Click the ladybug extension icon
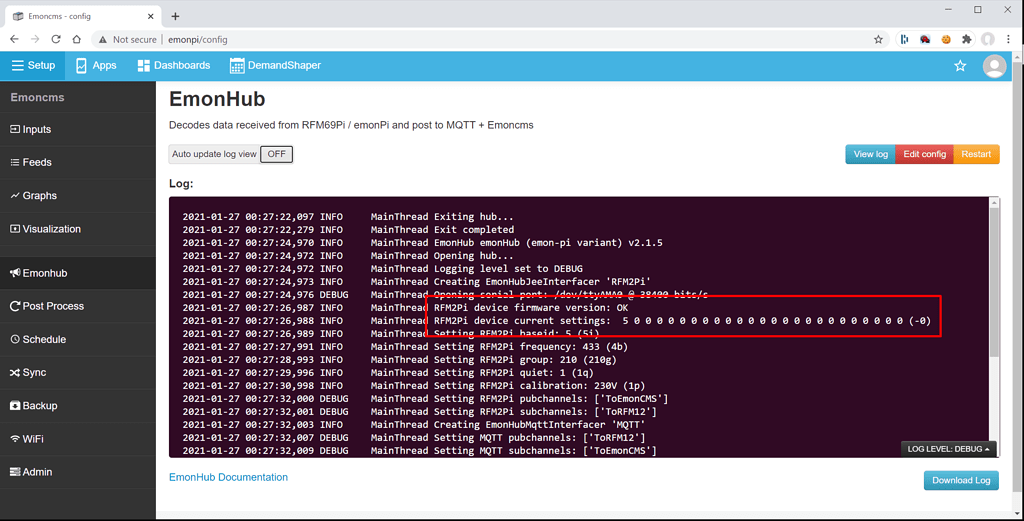The image size is (1024, 521). [x=925, y=39]
